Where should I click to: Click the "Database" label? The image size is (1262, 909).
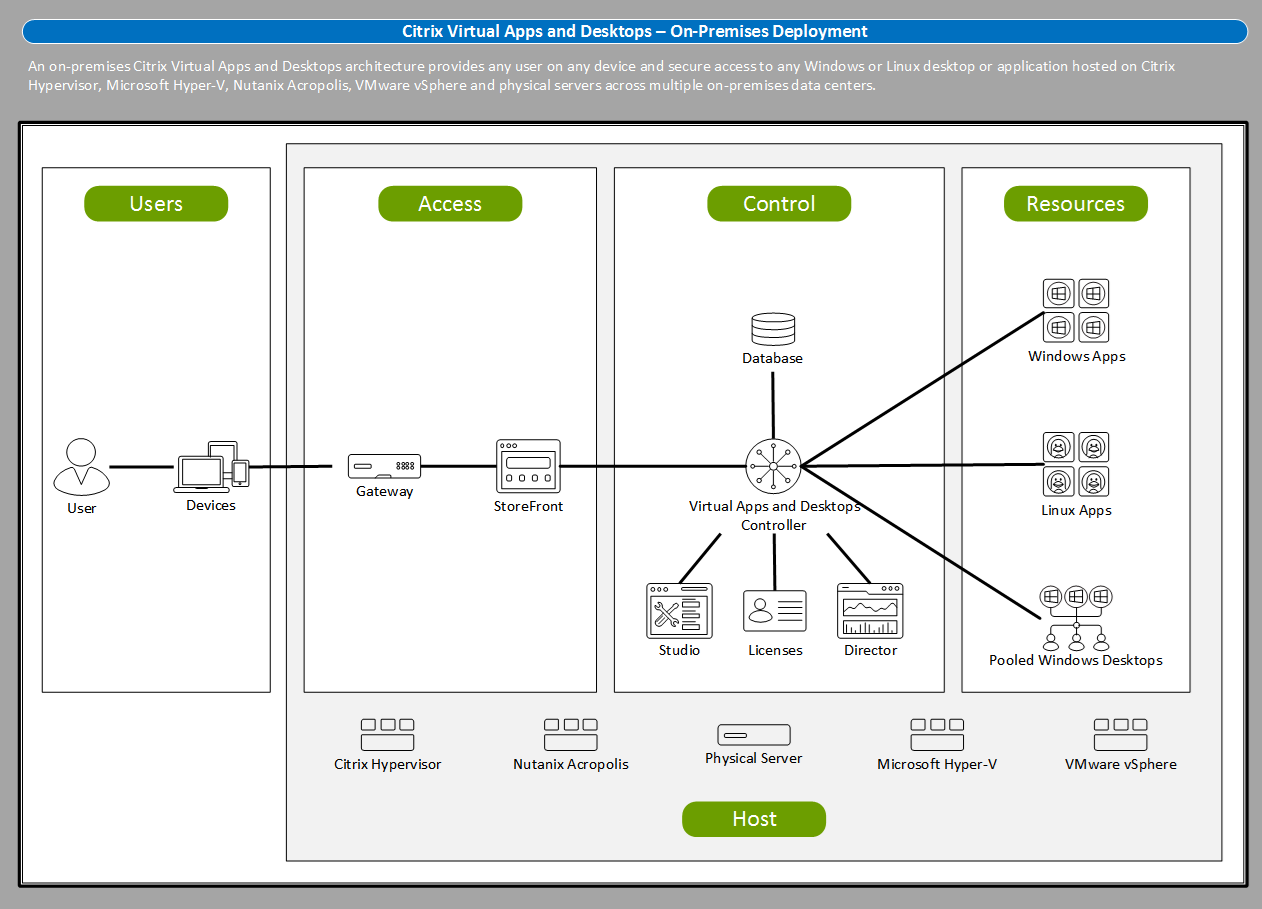pos(772,358)
